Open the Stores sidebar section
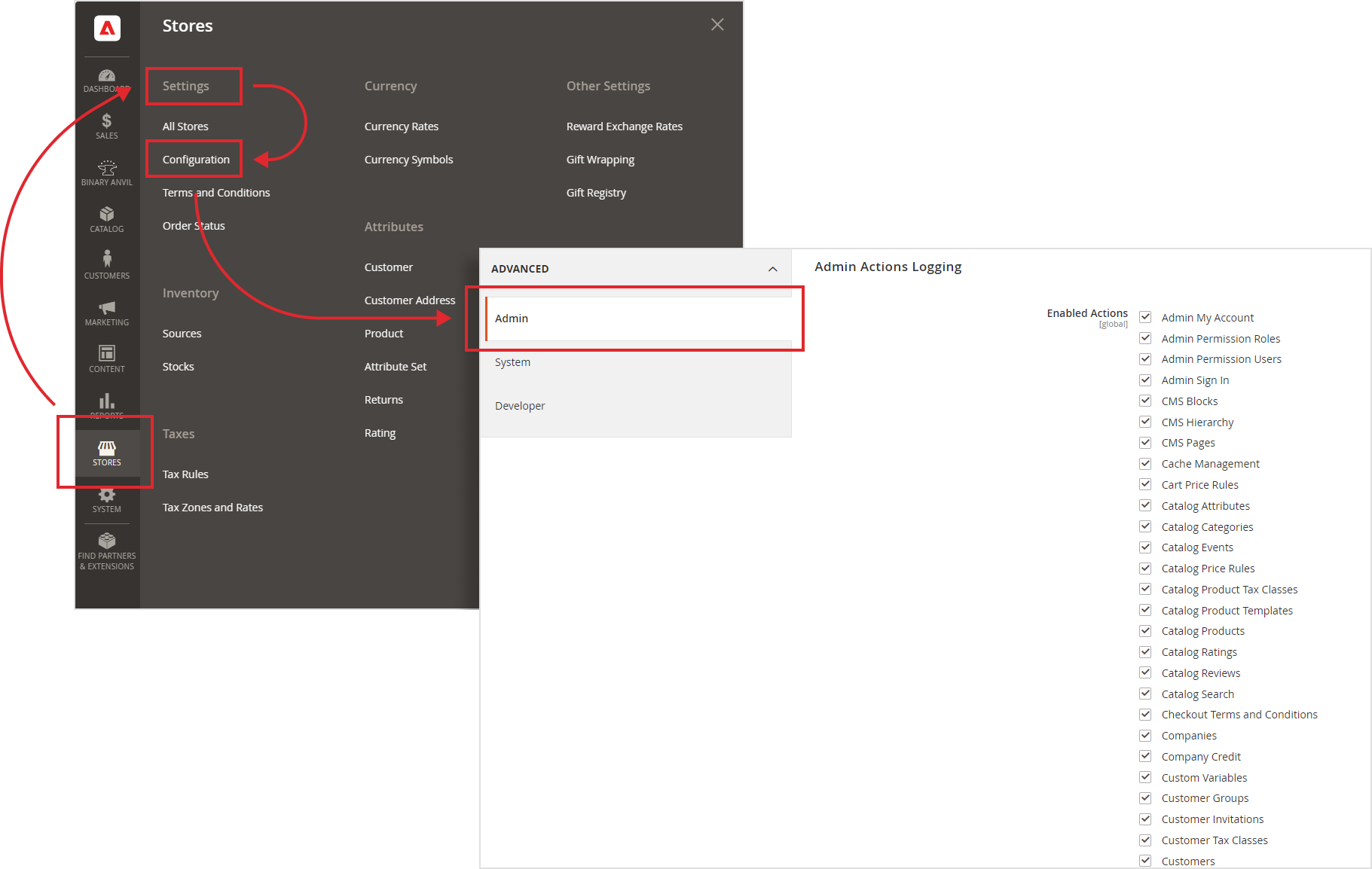This screenshot has height=869, width=1372. (106, 452)
